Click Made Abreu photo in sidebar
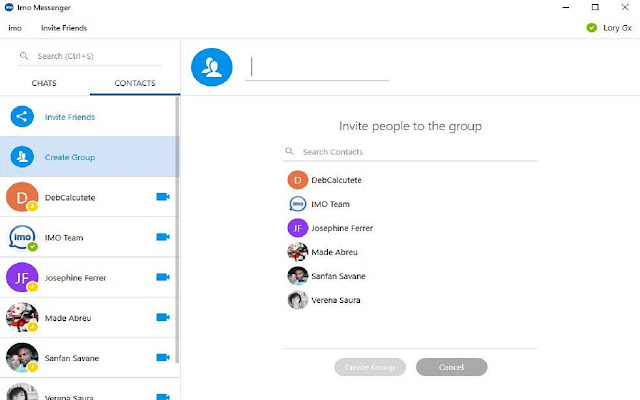The height and width of the screenshot is (400, 640). point(22,317)
